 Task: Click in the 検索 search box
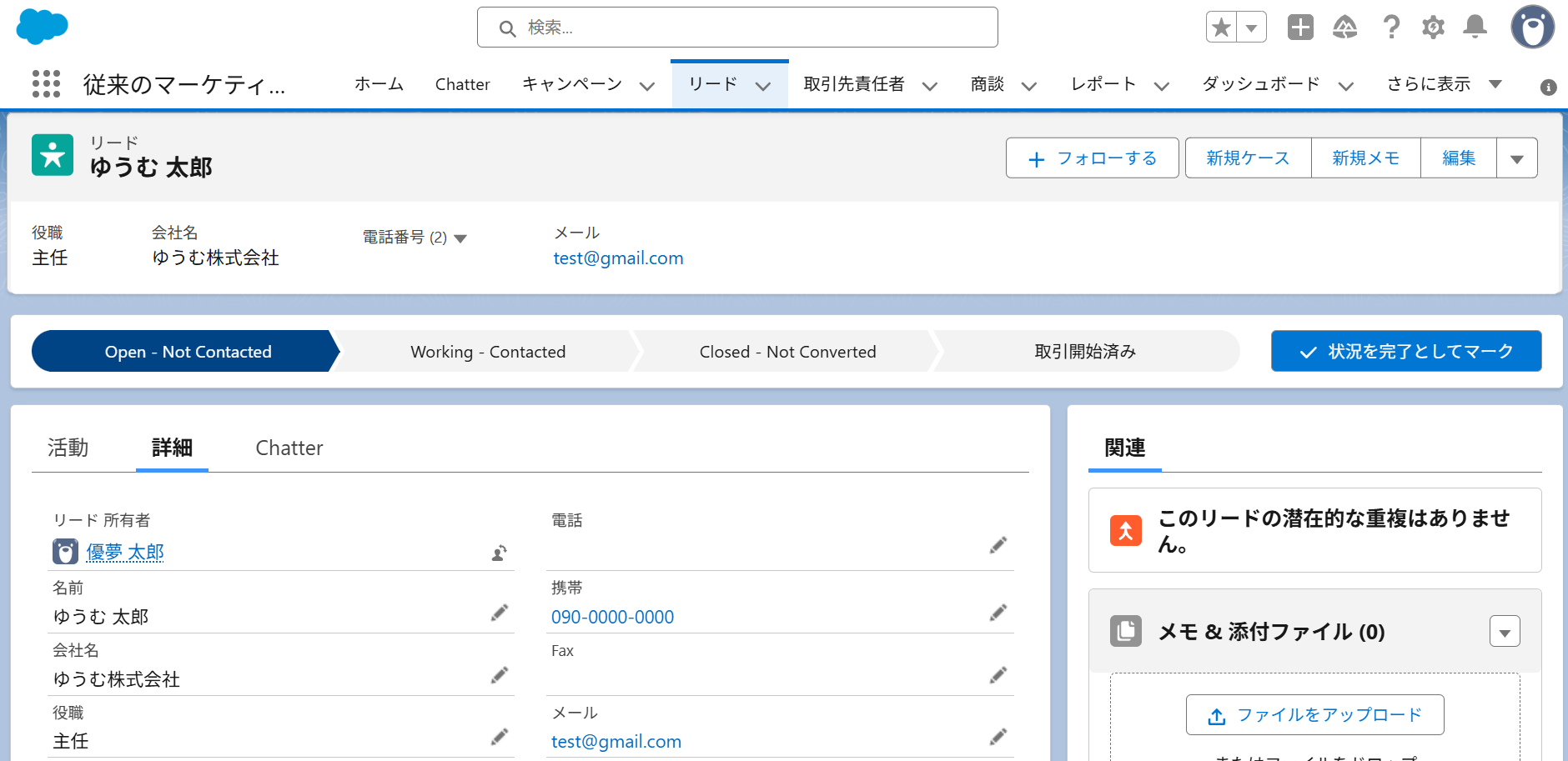click(x=737, y=28)
